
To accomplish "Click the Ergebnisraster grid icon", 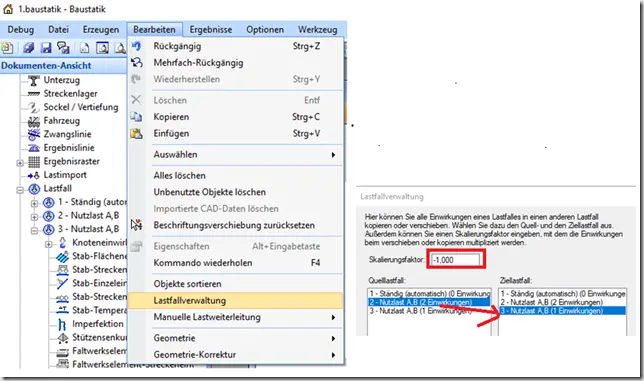I will click(34, 162).
